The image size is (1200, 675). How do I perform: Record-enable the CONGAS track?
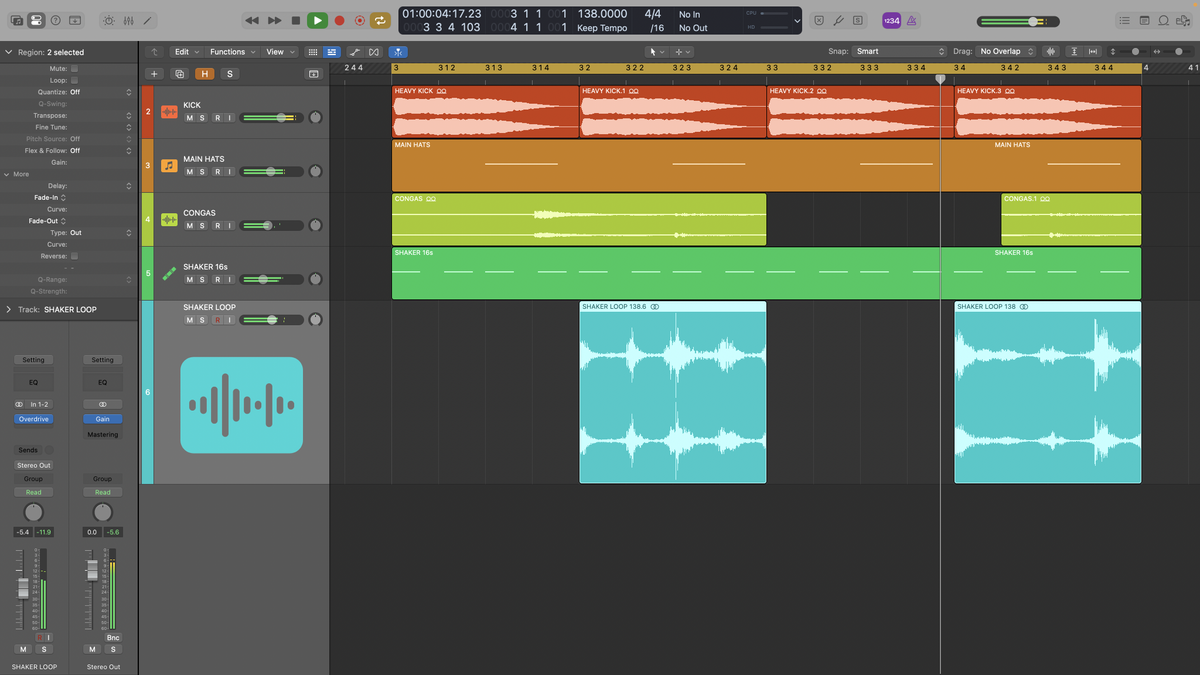(x=216, y=226)
